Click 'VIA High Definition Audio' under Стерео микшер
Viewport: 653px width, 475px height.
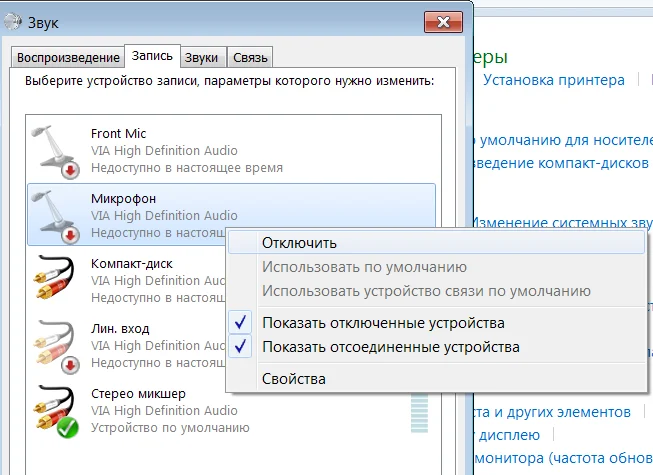(164, 410)
